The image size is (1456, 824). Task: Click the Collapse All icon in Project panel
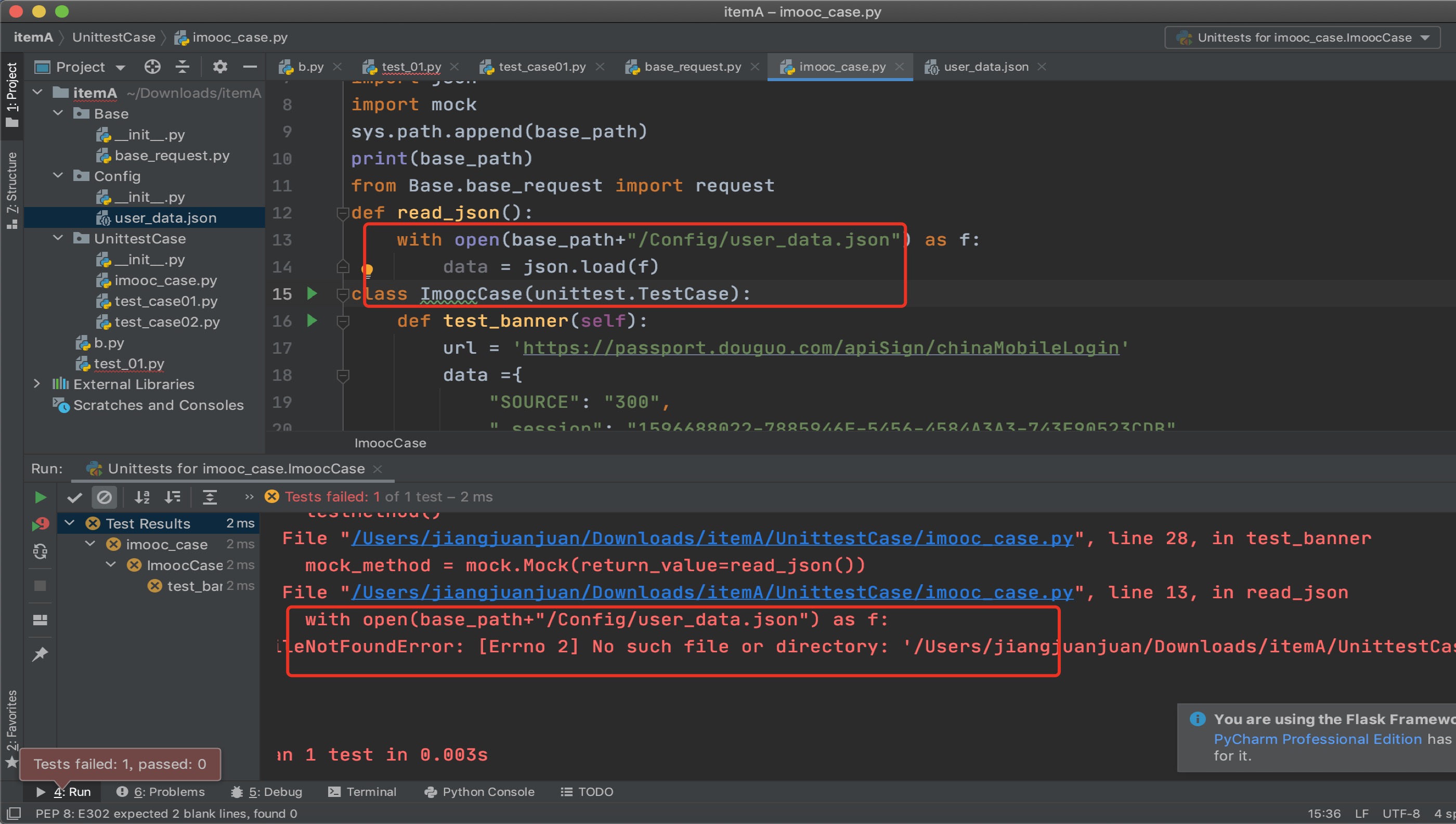(x=182, y=67)
